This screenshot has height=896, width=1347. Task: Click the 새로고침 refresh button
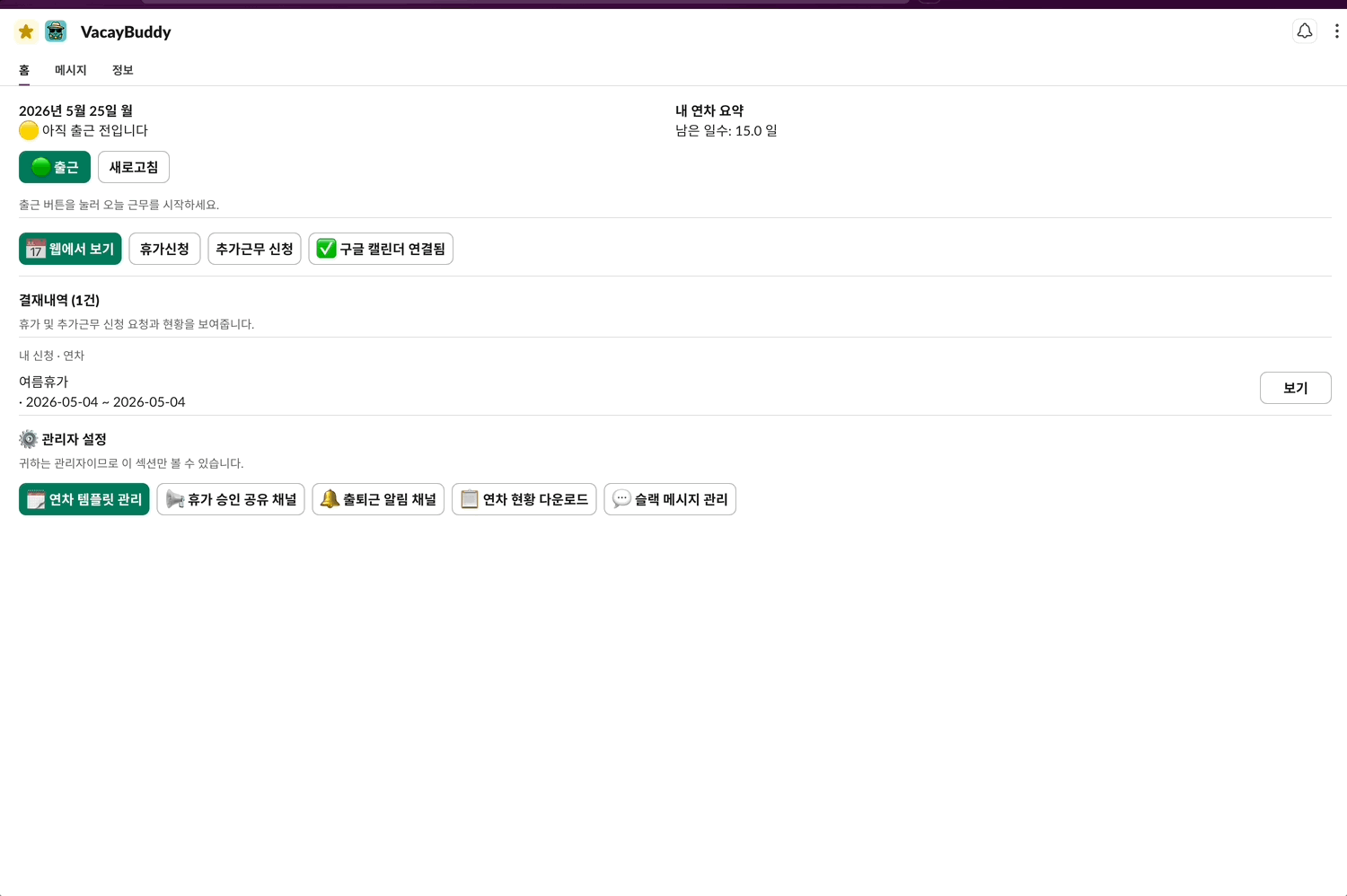point(134,167)
